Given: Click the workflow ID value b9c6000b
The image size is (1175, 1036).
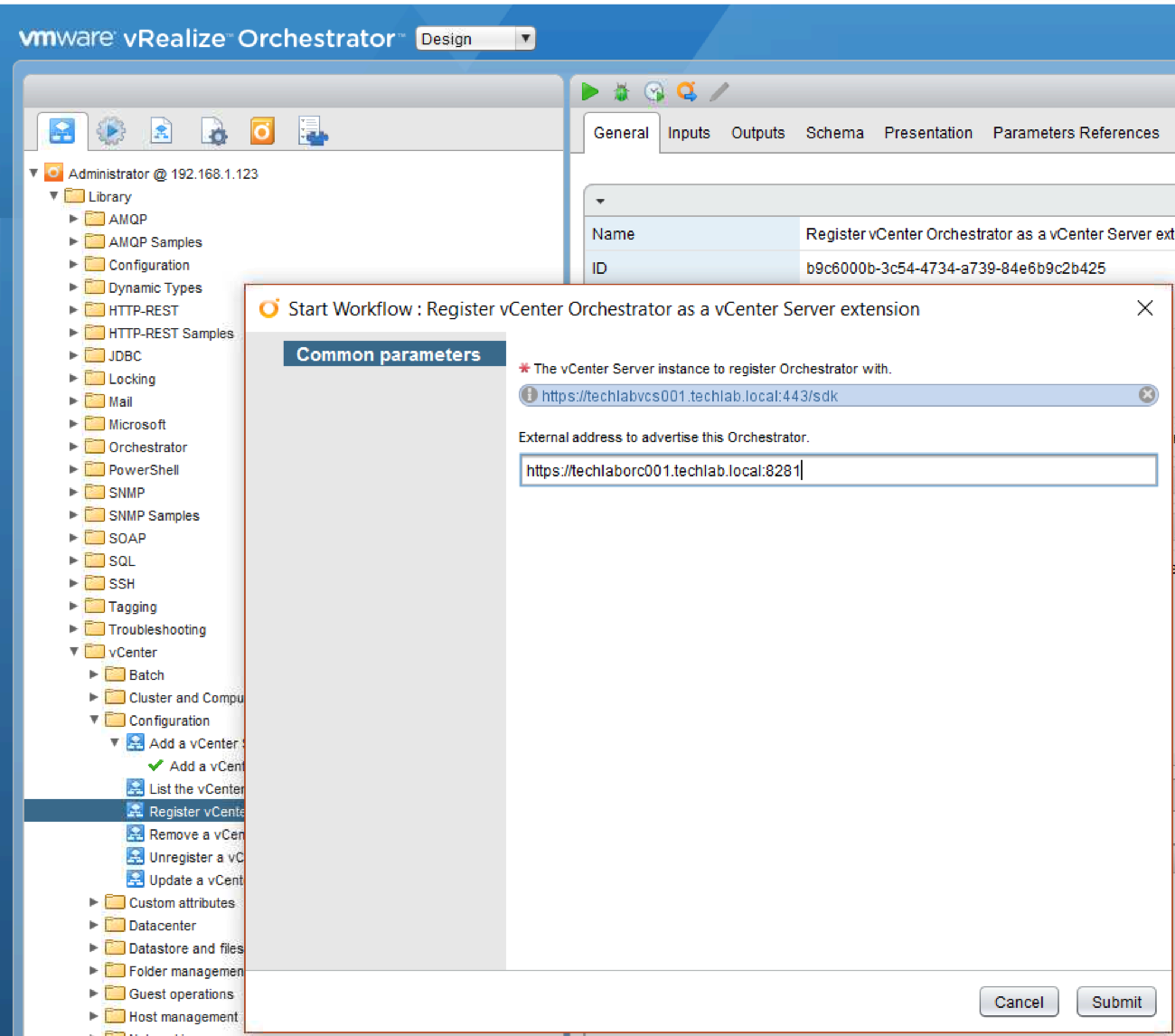Looking at the screenshot, I should (x=955, y=268).
